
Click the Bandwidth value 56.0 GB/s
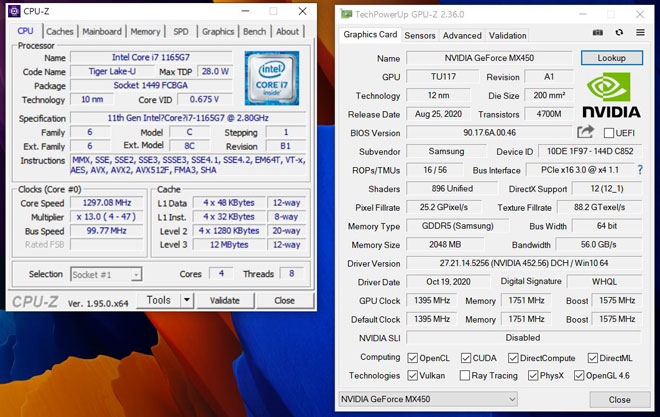599,244
